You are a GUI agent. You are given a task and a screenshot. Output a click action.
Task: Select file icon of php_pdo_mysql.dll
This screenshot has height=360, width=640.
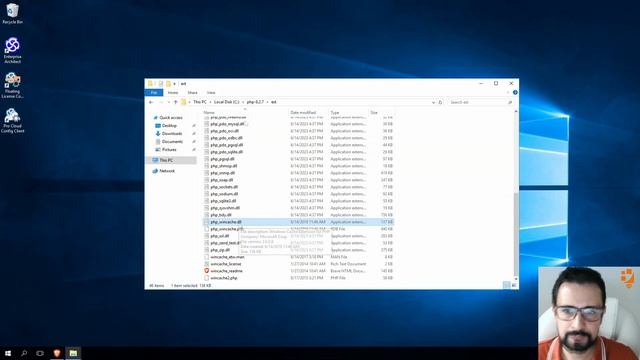(207, 124)
